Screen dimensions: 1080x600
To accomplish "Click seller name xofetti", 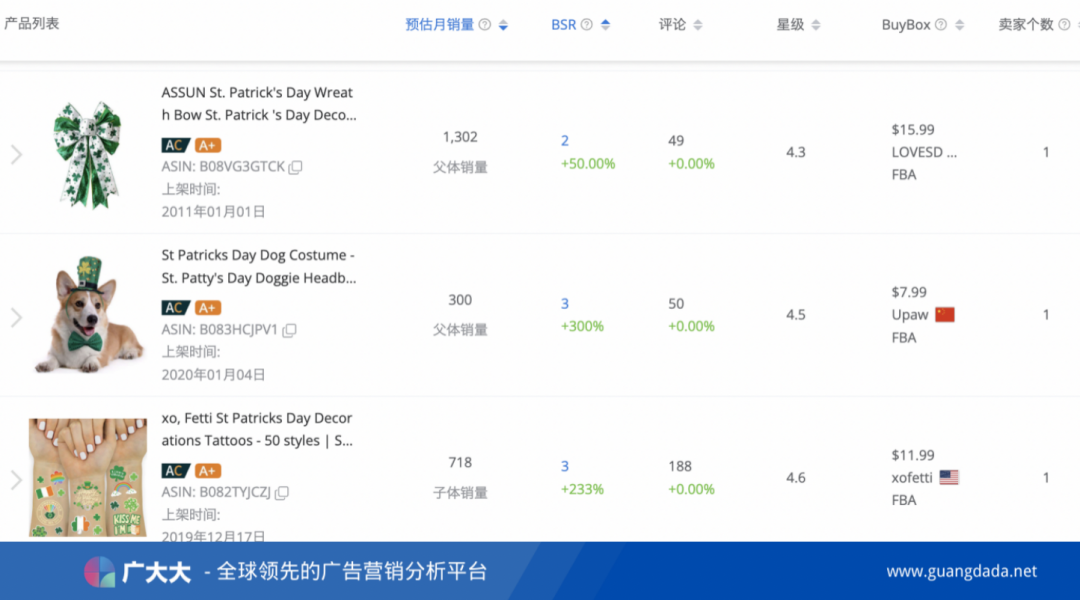I will click(912, 477).
